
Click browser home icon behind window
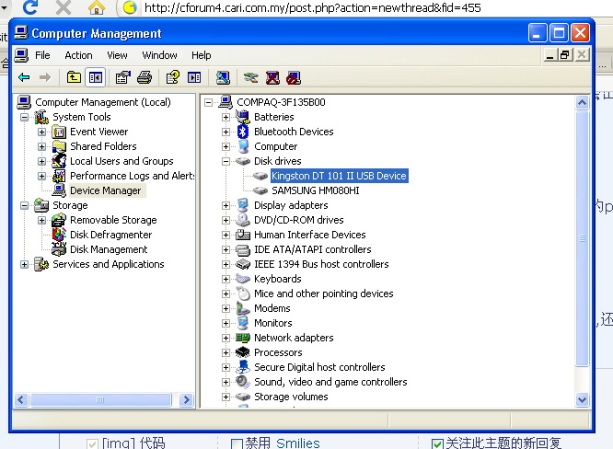[97, 7]
